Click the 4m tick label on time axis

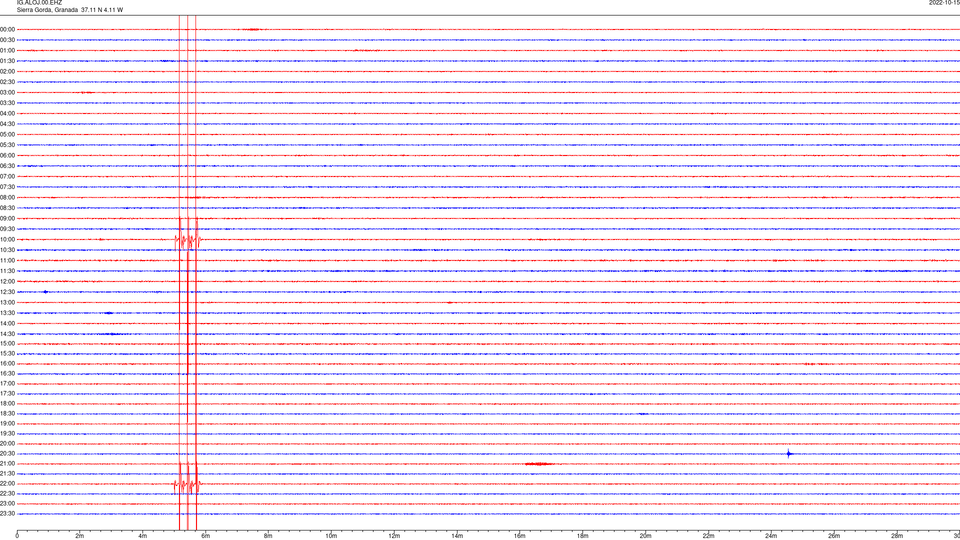(143, 536)
